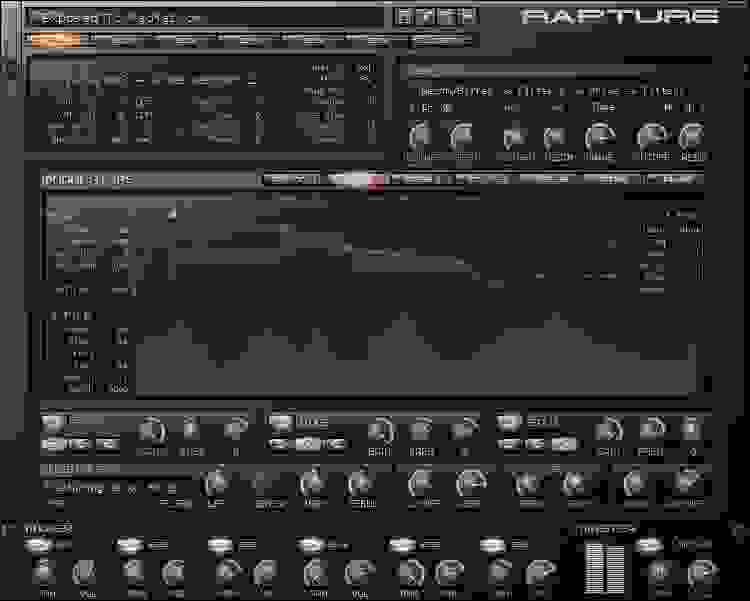The image size is (750, 601).
Task: Toggle the first EQ band on/off button
Action: coord(50,422)
